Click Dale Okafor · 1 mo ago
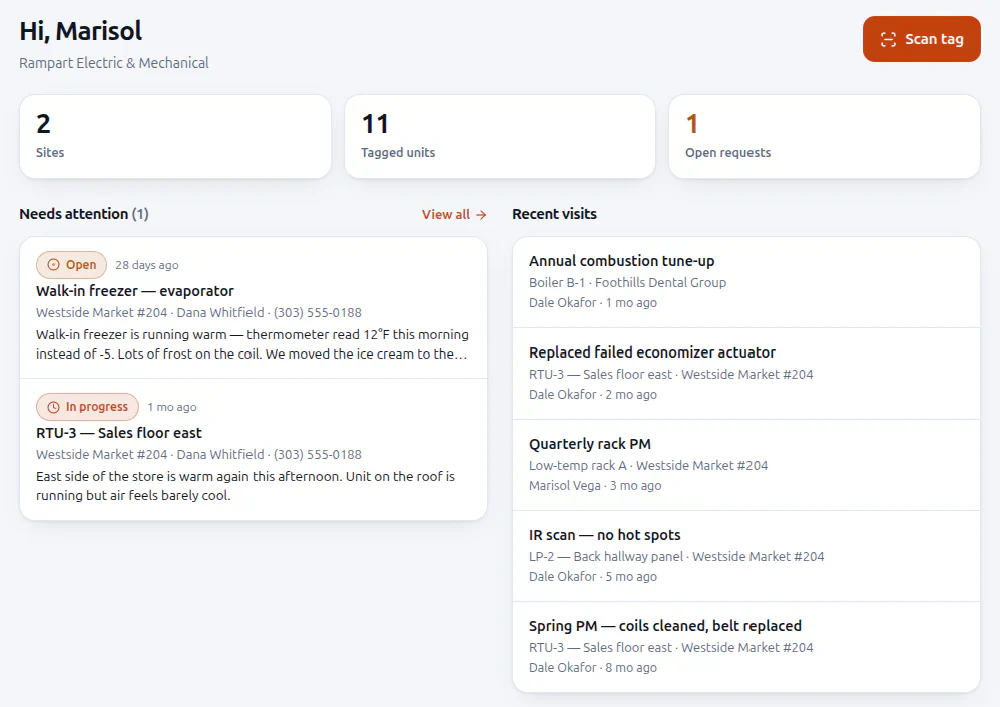 tap(592, 303)
